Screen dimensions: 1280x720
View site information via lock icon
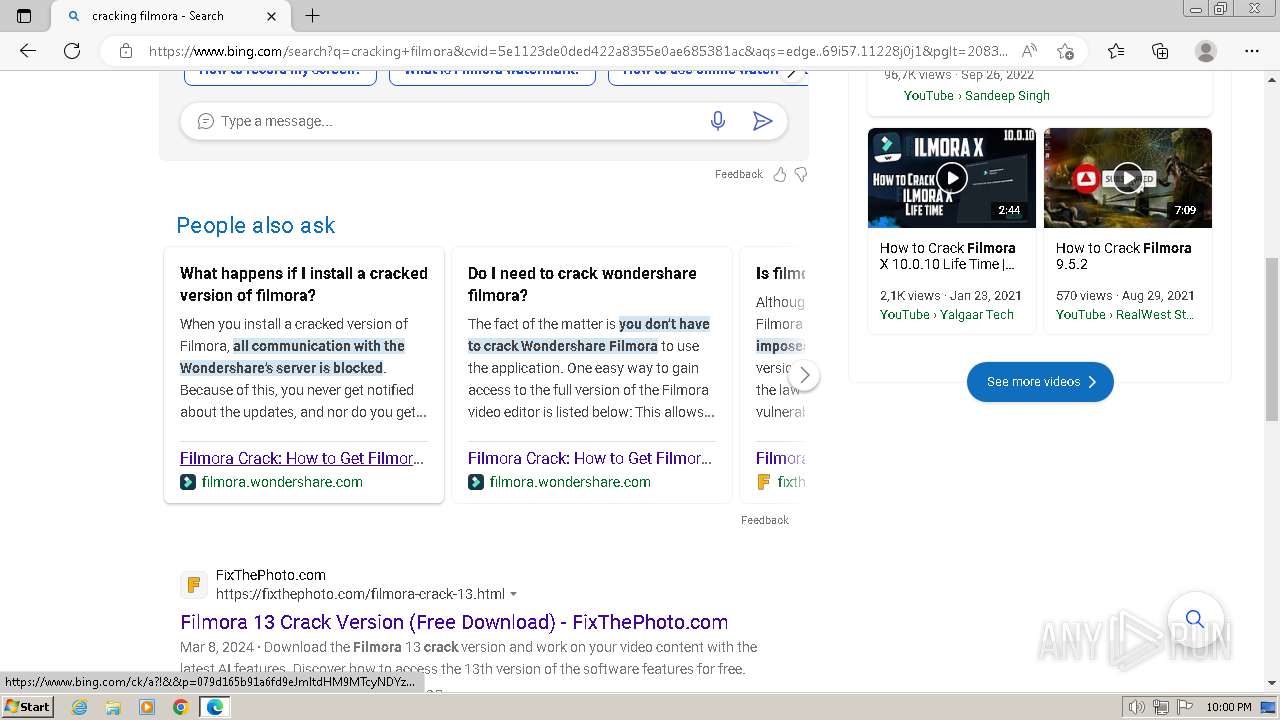pyautogui.click(x=126, y=51)
